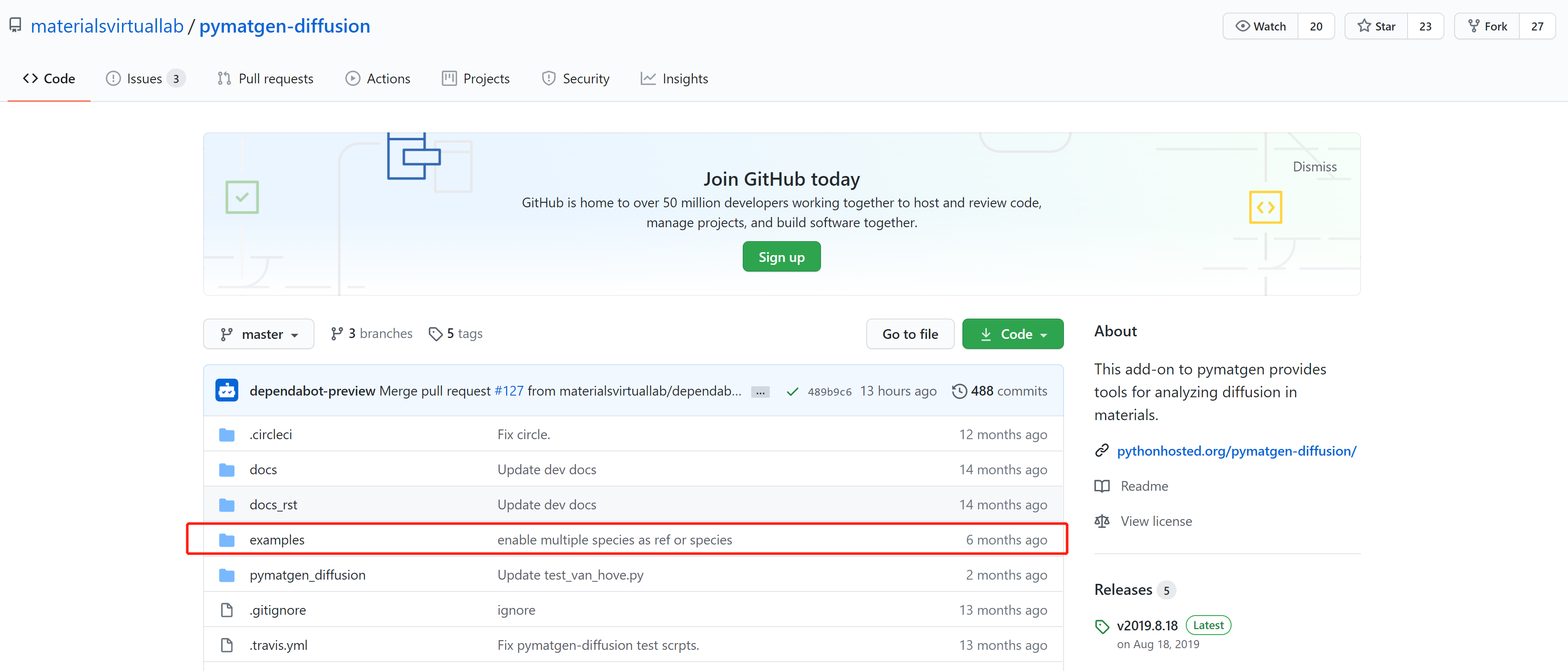The width and height of the screenshot is (1568, 671).
Task: Open the master branch dropdown
Action: click(259, 334)
